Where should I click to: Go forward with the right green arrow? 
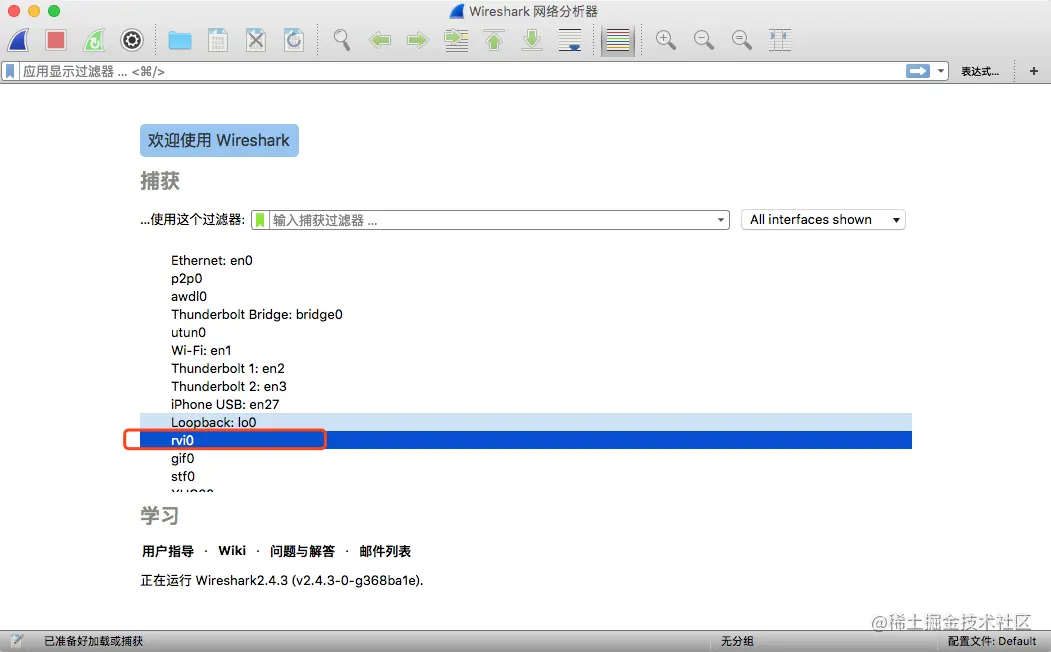tap(418, 40)
